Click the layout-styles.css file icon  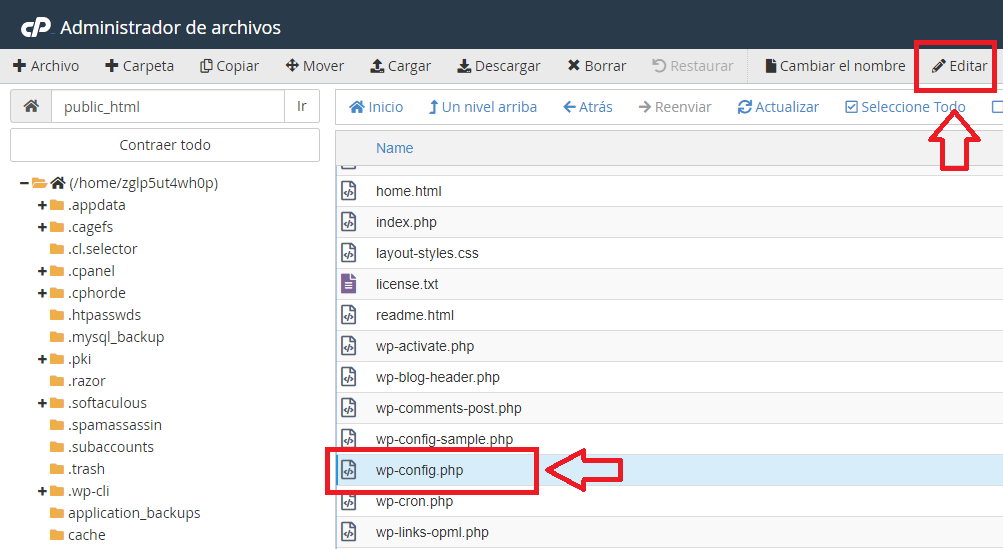[349, 253]
